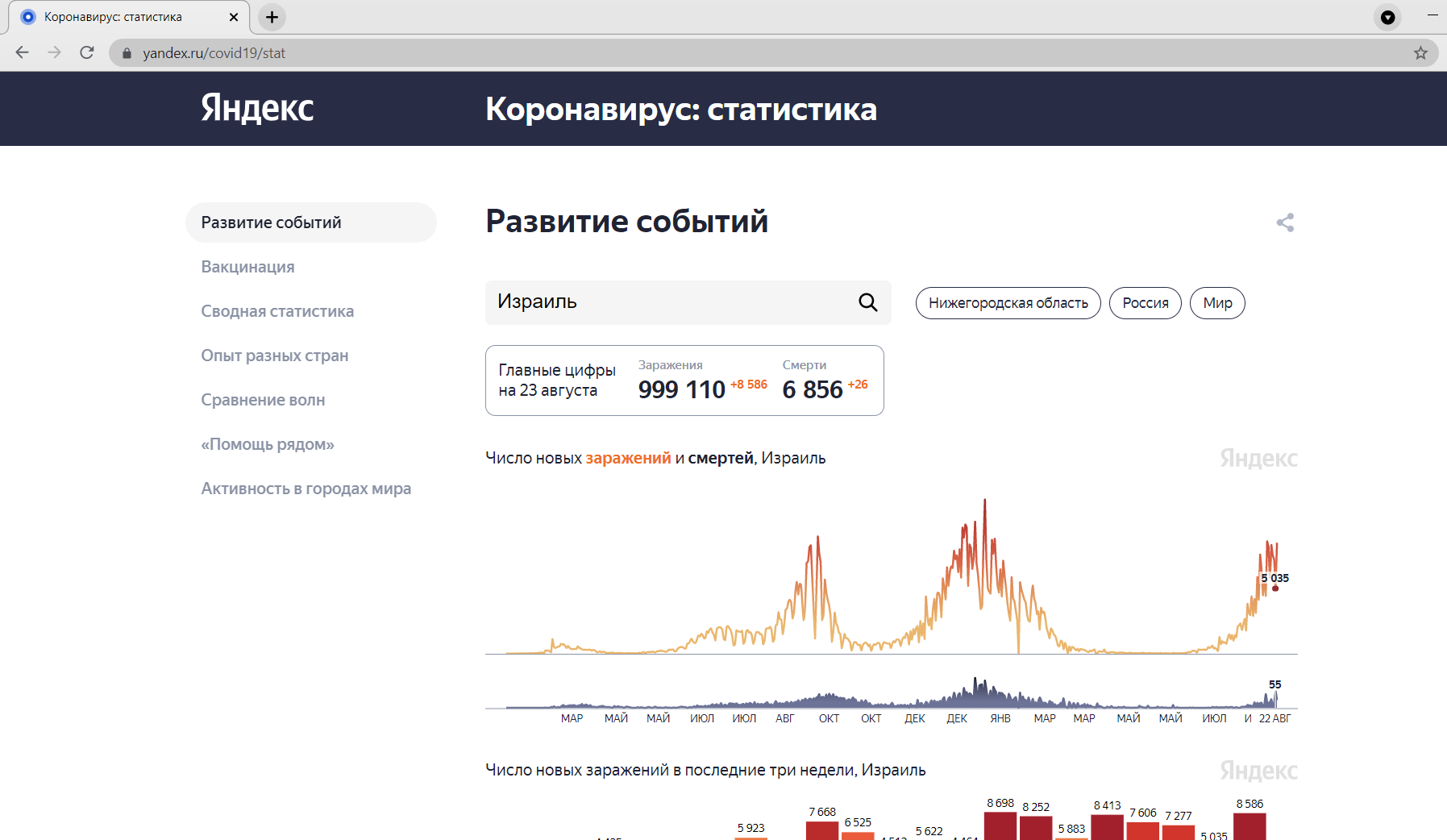Screen dimensions: 1447x840
Task: Click the +26 deaths increment
Action: [858, 385]
